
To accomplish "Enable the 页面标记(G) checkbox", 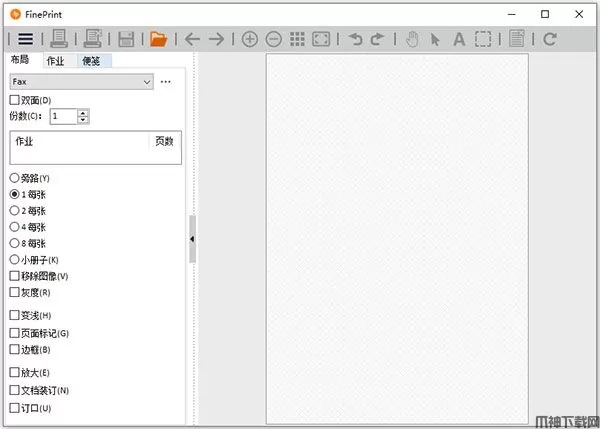I will (x=15, y=333).
